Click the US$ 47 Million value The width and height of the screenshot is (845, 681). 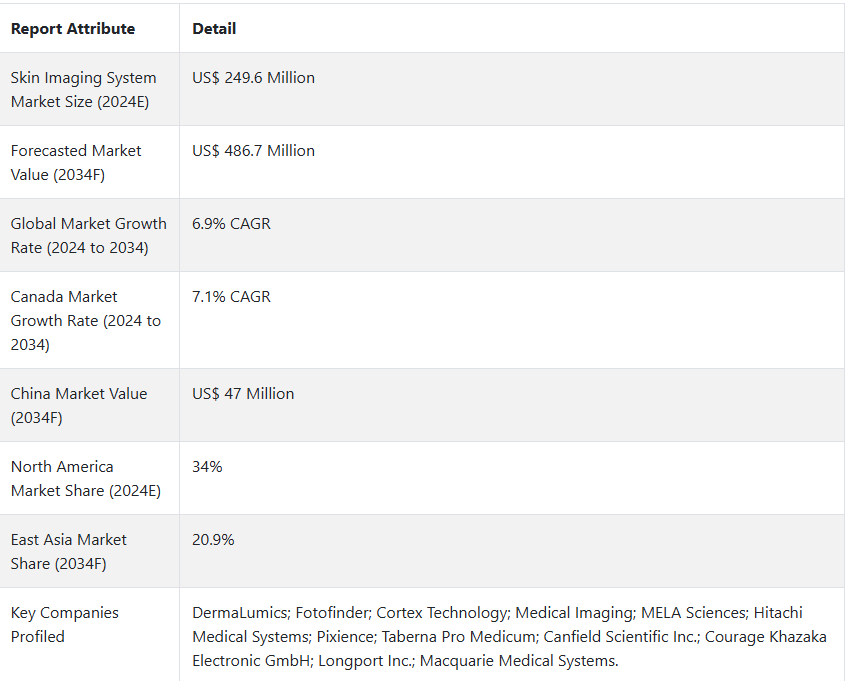243,394
